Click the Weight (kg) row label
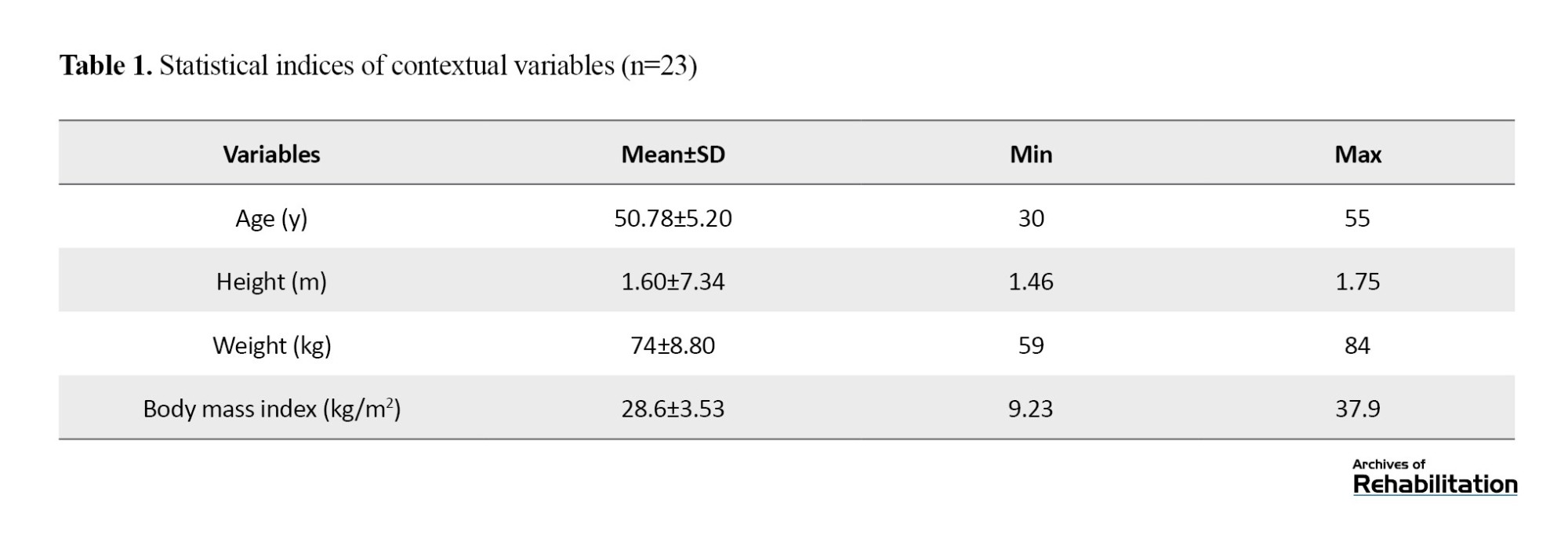Viewport: 1568px width, 535px height. 272,345
